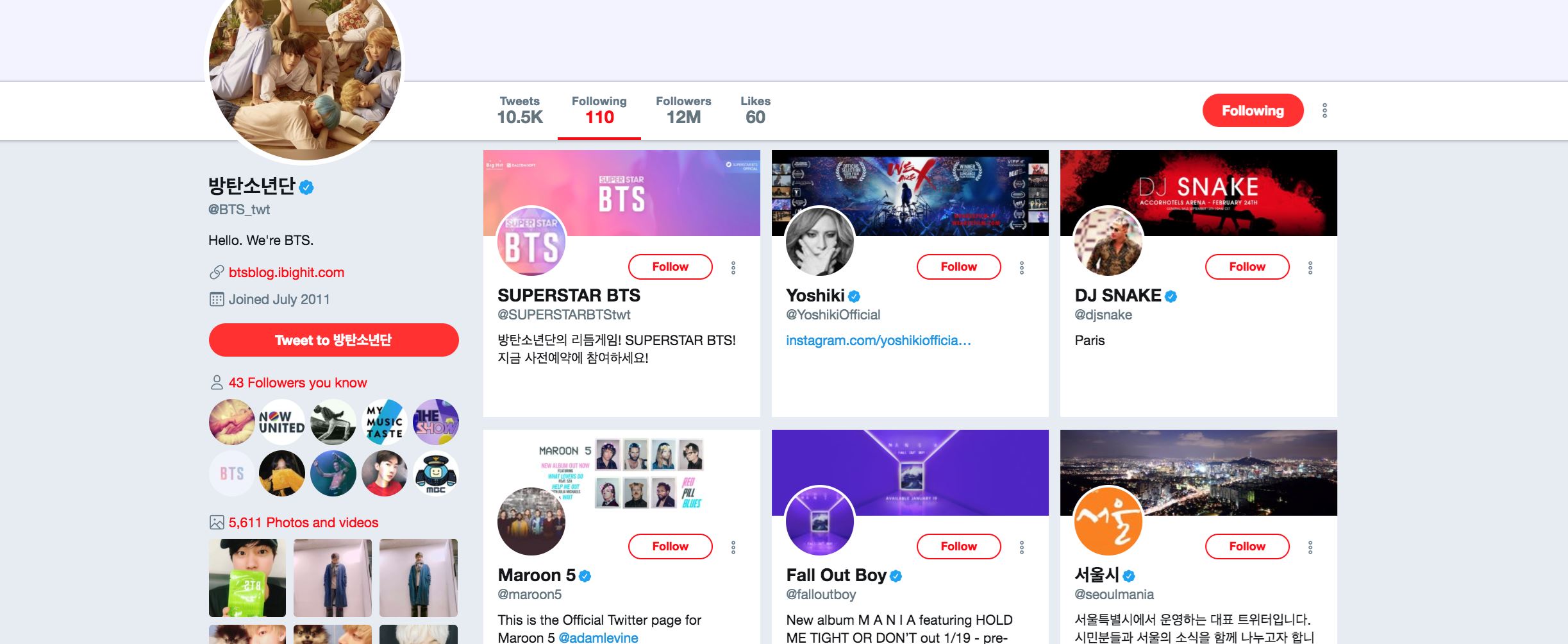Open the overflow menu on 서울시 card
1568x644 pixels.
click(1310, 548)
